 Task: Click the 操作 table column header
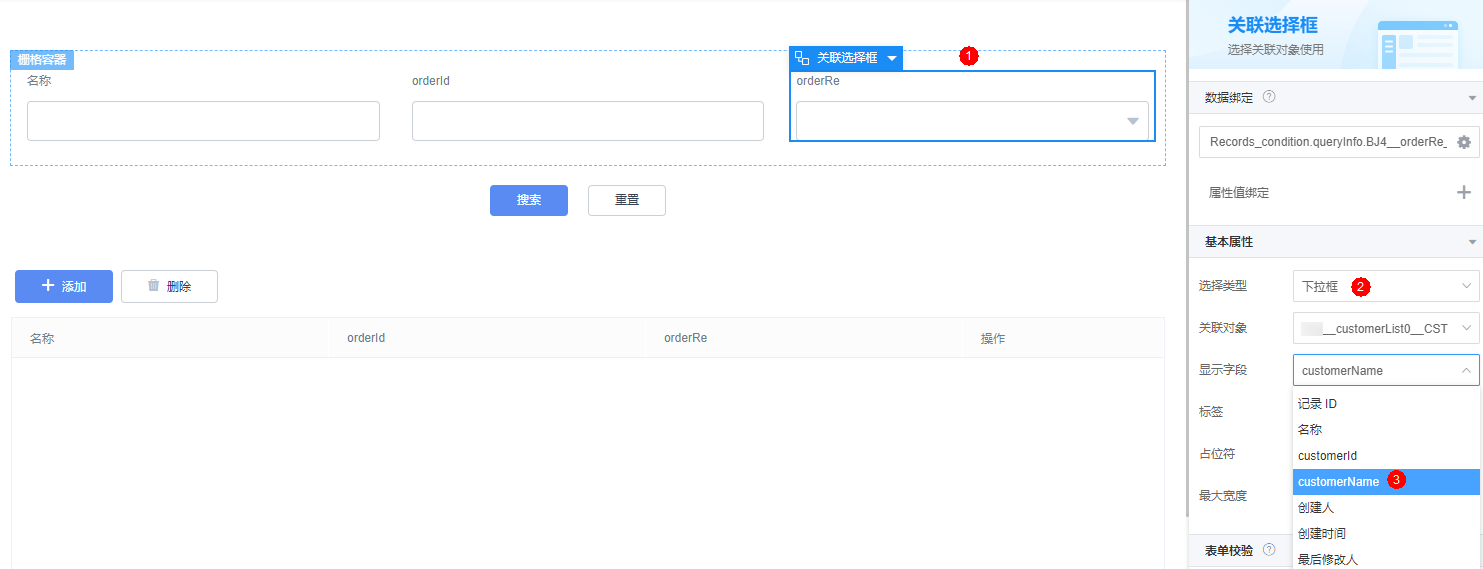993,339
